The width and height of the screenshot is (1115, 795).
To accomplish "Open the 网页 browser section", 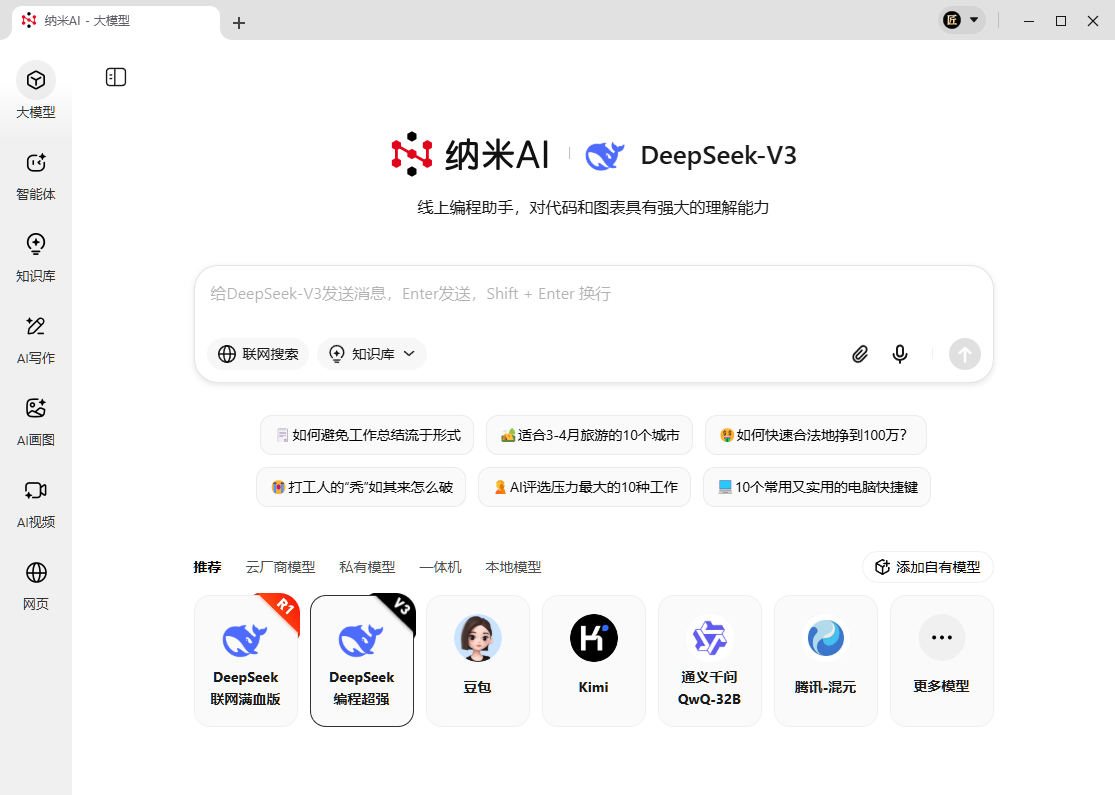I will coord(36,586).
